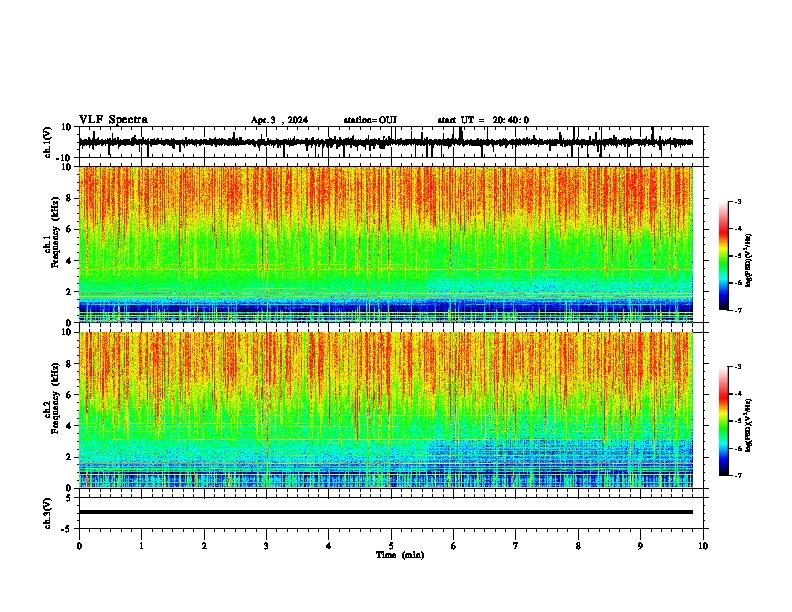Click the ch.1 color bar log(PSD) label

click(748, 260)
